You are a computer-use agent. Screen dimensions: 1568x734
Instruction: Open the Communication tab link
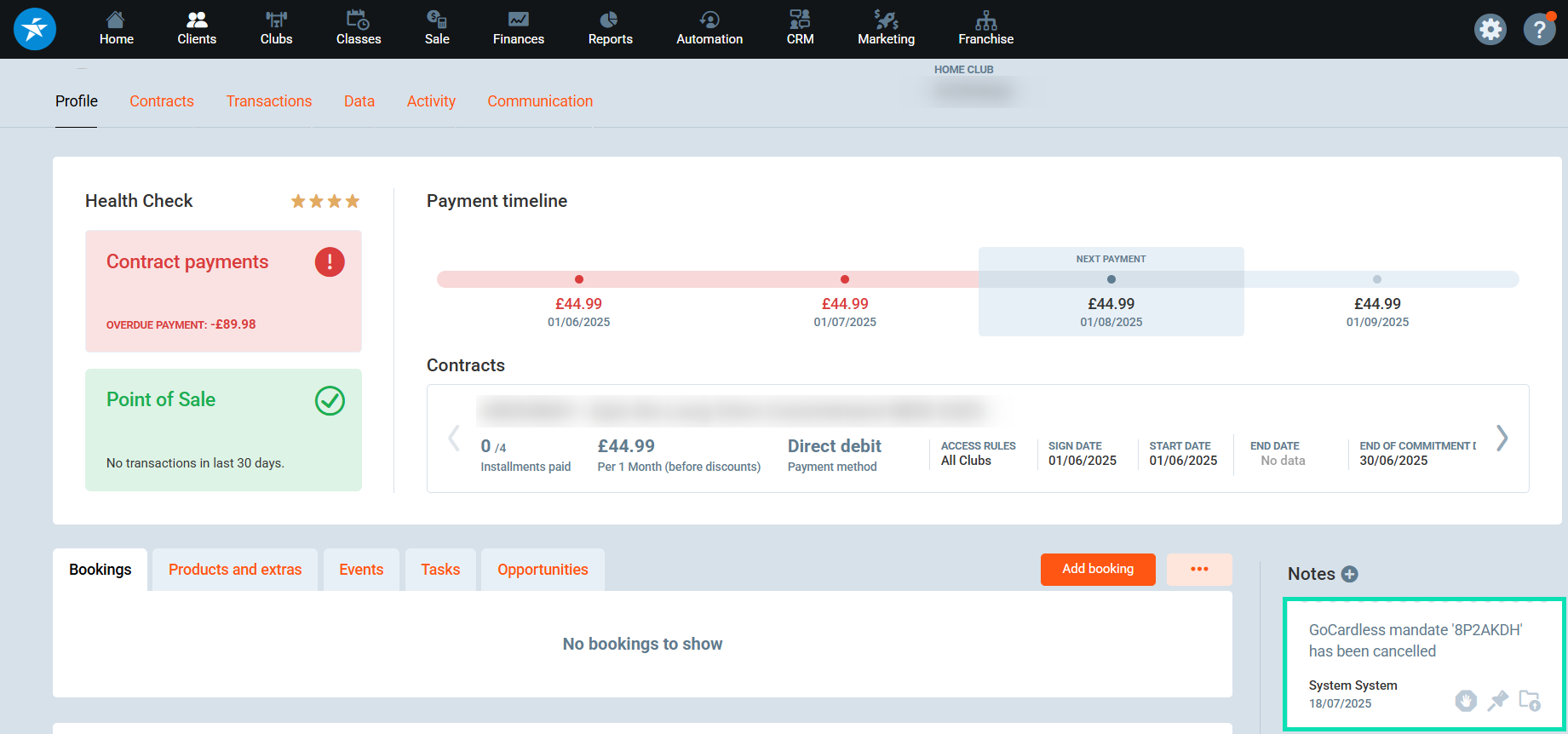(x=540, y=101)
